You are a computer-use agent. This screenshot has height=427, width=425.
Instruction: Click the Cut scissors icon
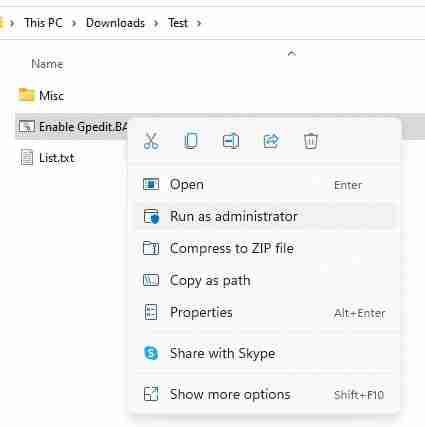151,141
